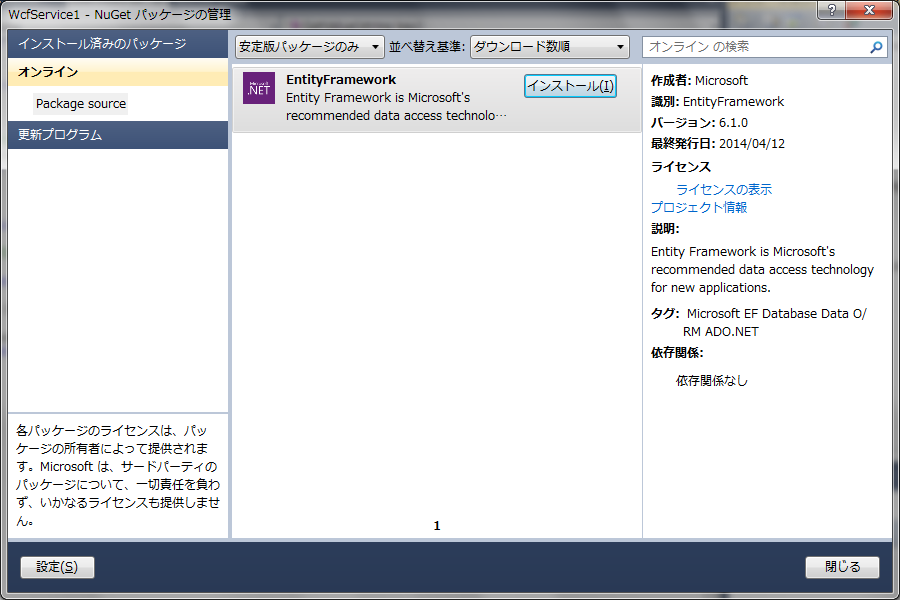
Task: Open the 安定版パッケージのみ dropdown
Action: pos(310,47)
